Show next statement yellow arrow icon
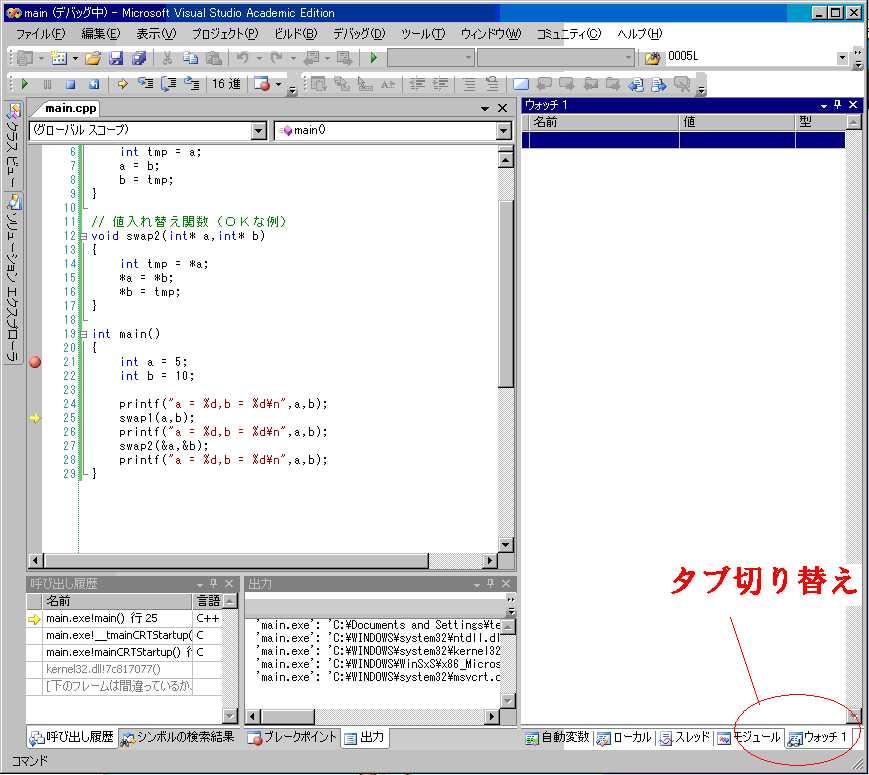 click(x=122, y=84)
